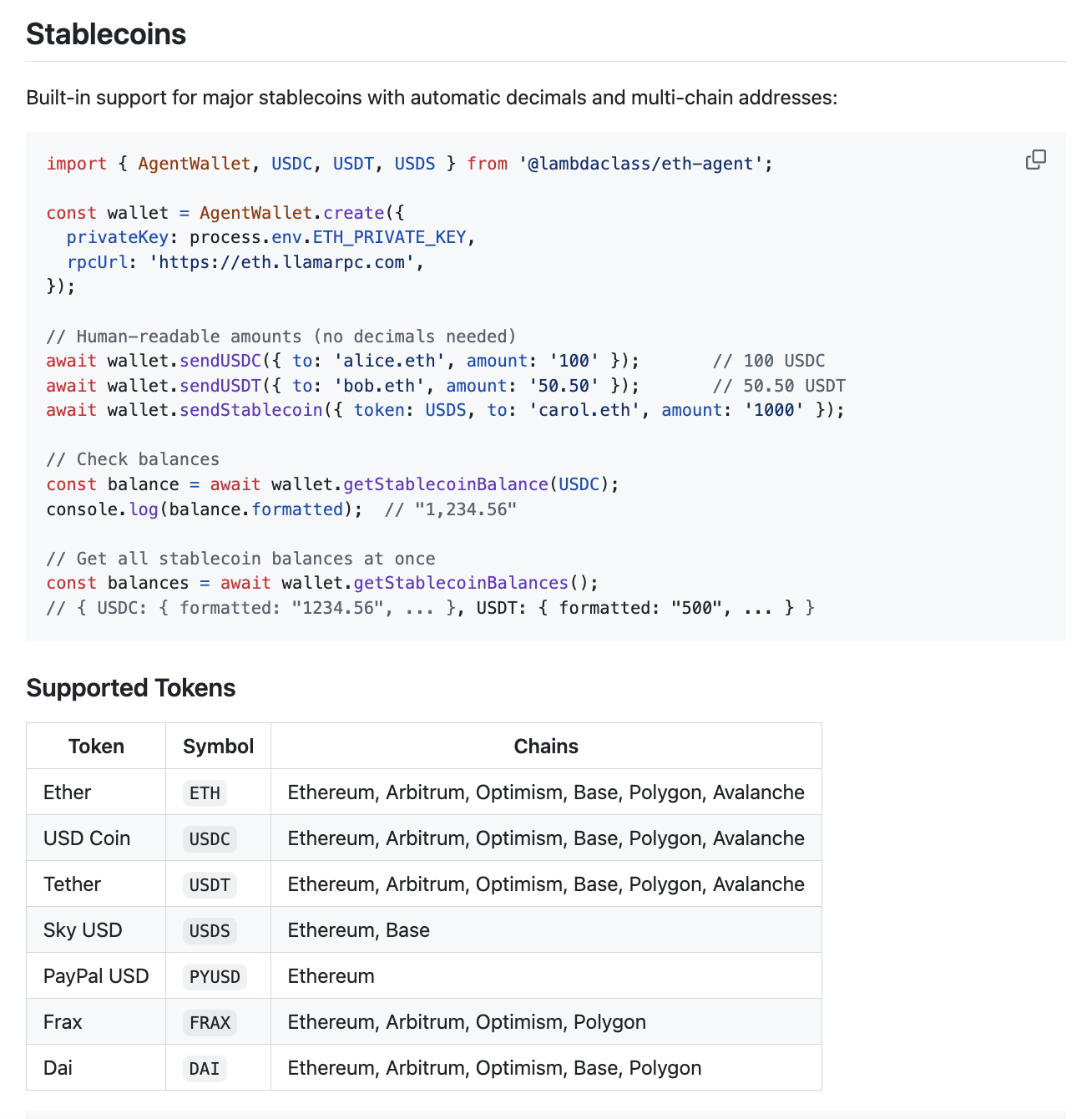Click the USDC symbol badge in table
1092x1119 pixels.
pyautogui.click(x=210, y=839)
